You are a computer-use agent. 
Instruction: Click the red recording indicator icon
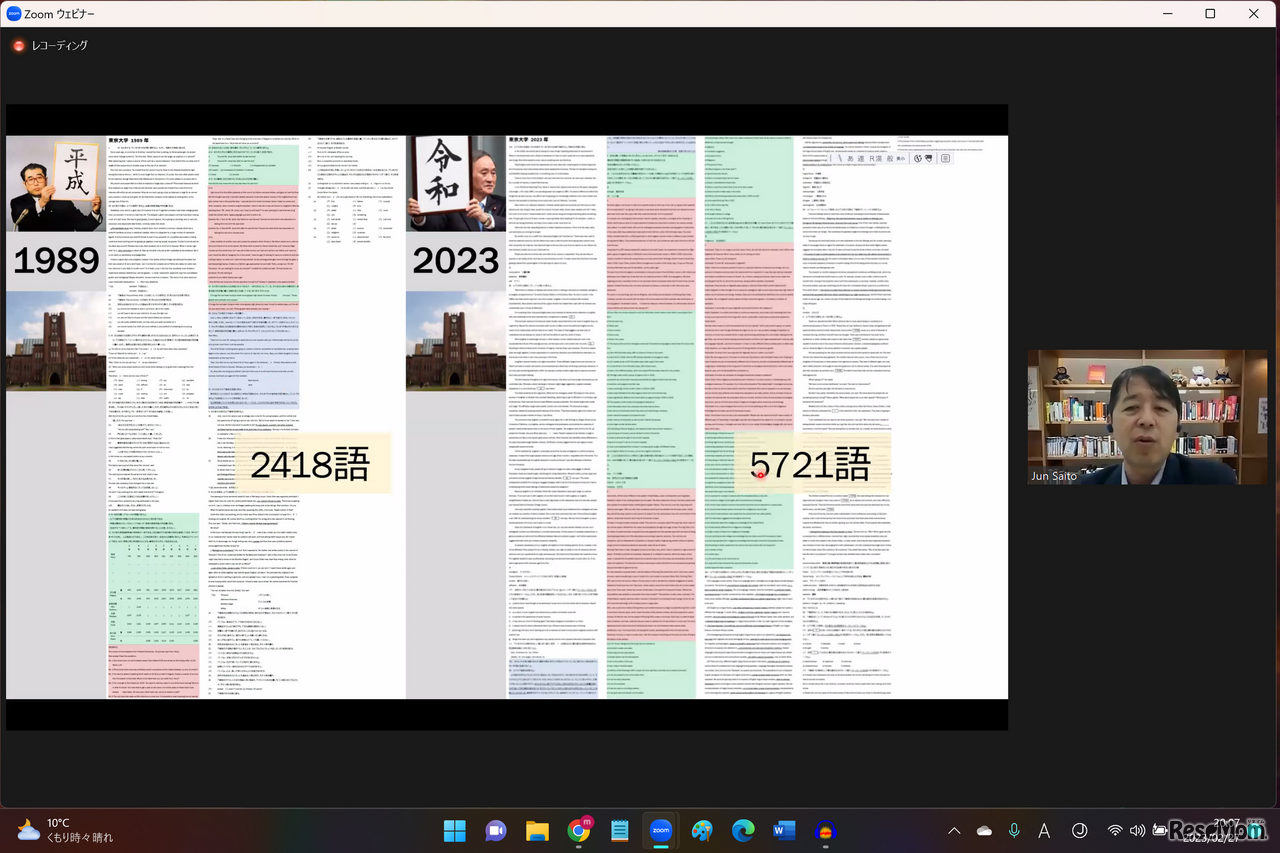18,46
